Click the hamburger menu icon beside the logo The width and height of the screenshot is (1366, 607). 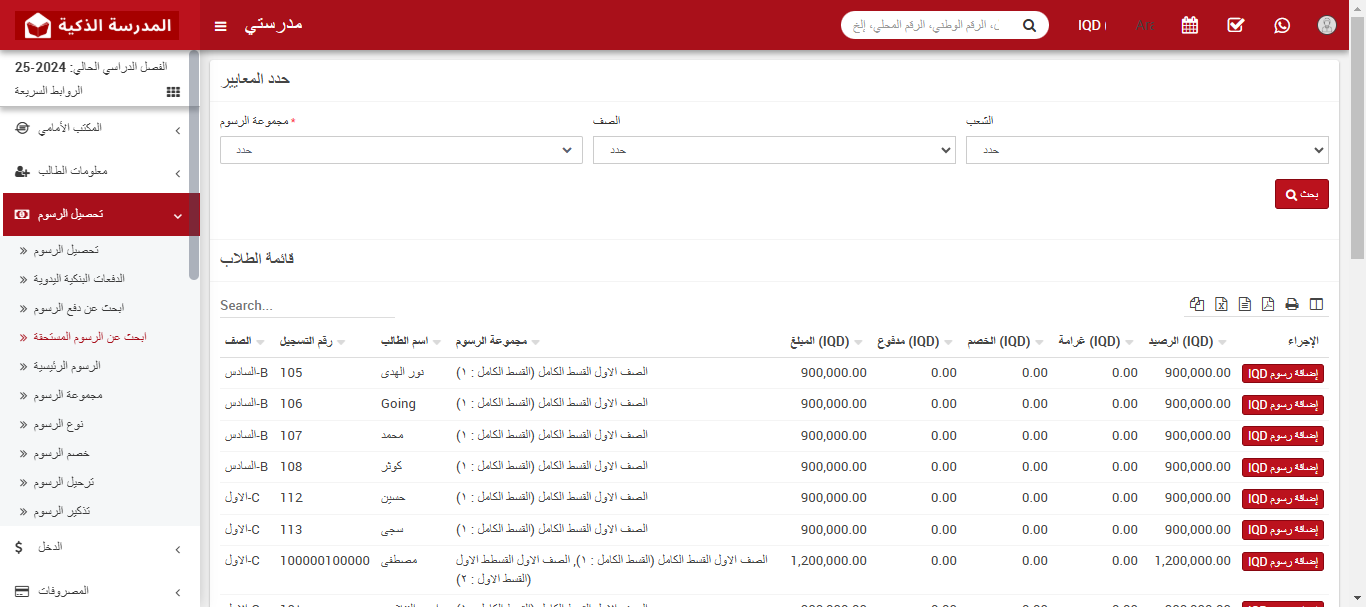[220, 26]
